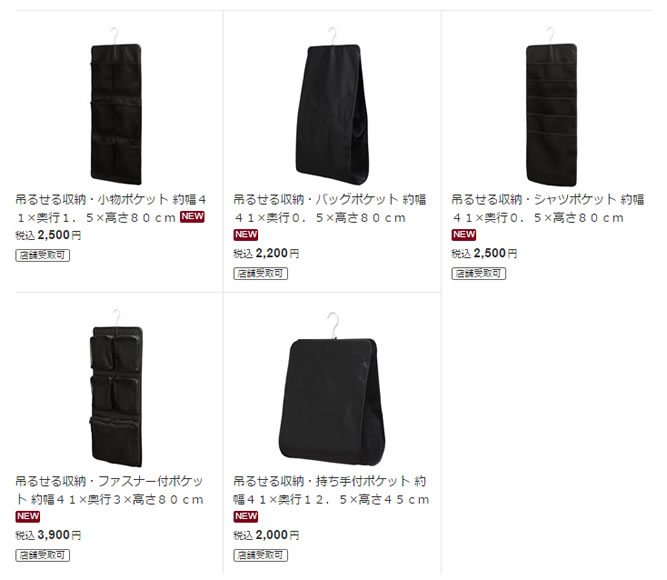Open the 小物ポケット product image
The image size is (667, 580).
[116, 106]
